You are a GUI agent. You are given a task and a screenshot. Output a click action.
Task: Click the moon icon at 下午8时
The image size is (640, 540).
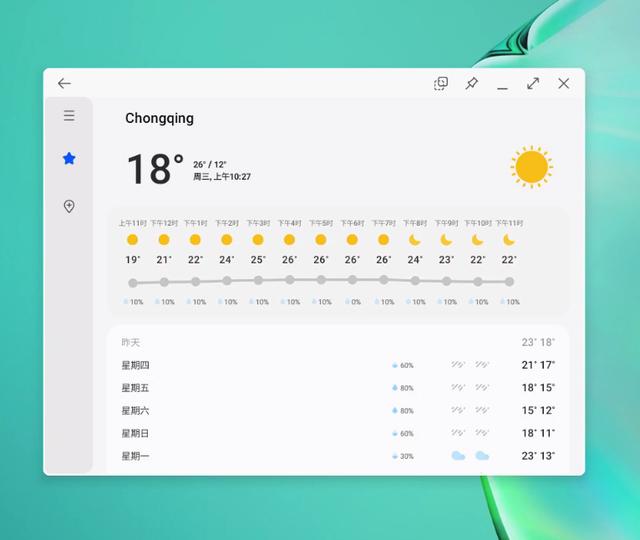point(415,240)
